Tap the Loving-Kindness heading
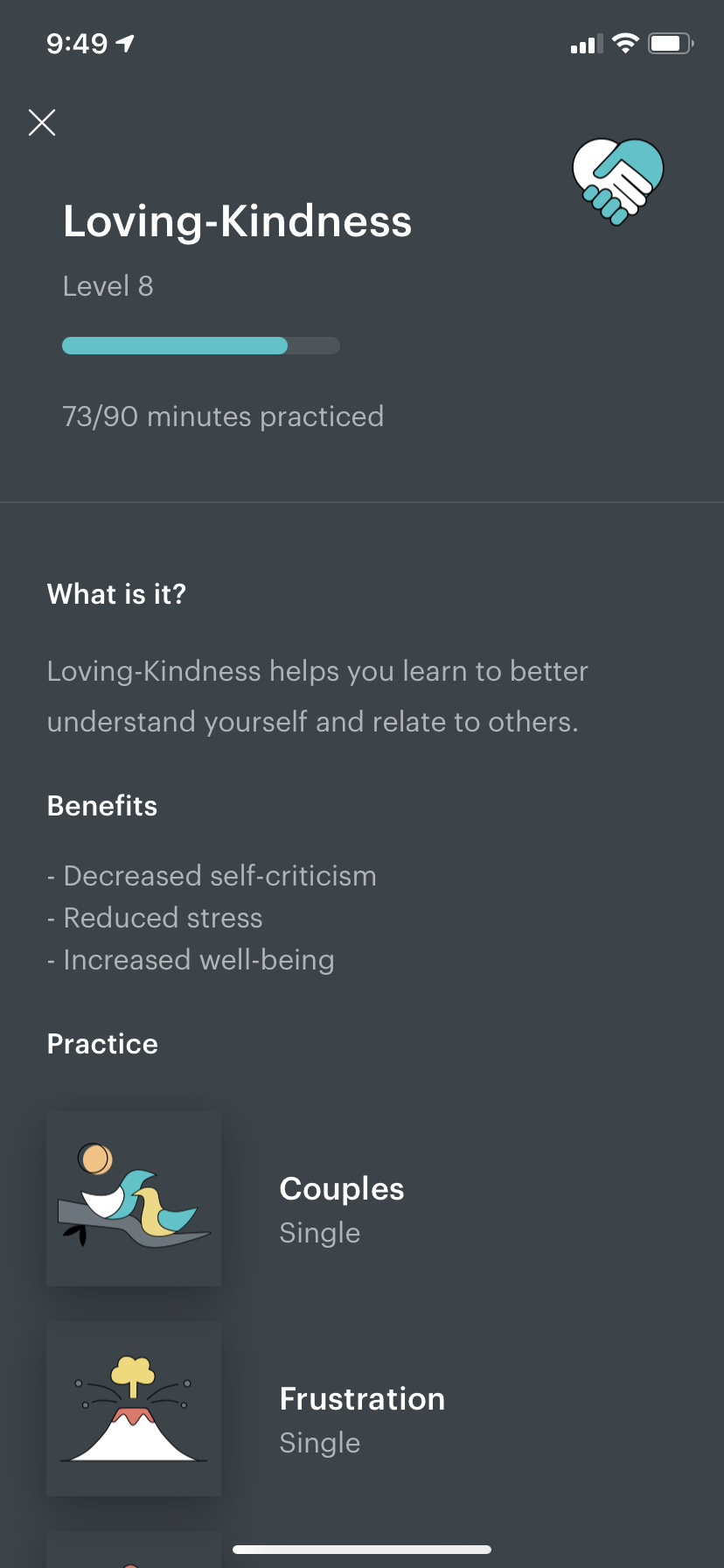724x1568 pixels. [x=237, y=221]
